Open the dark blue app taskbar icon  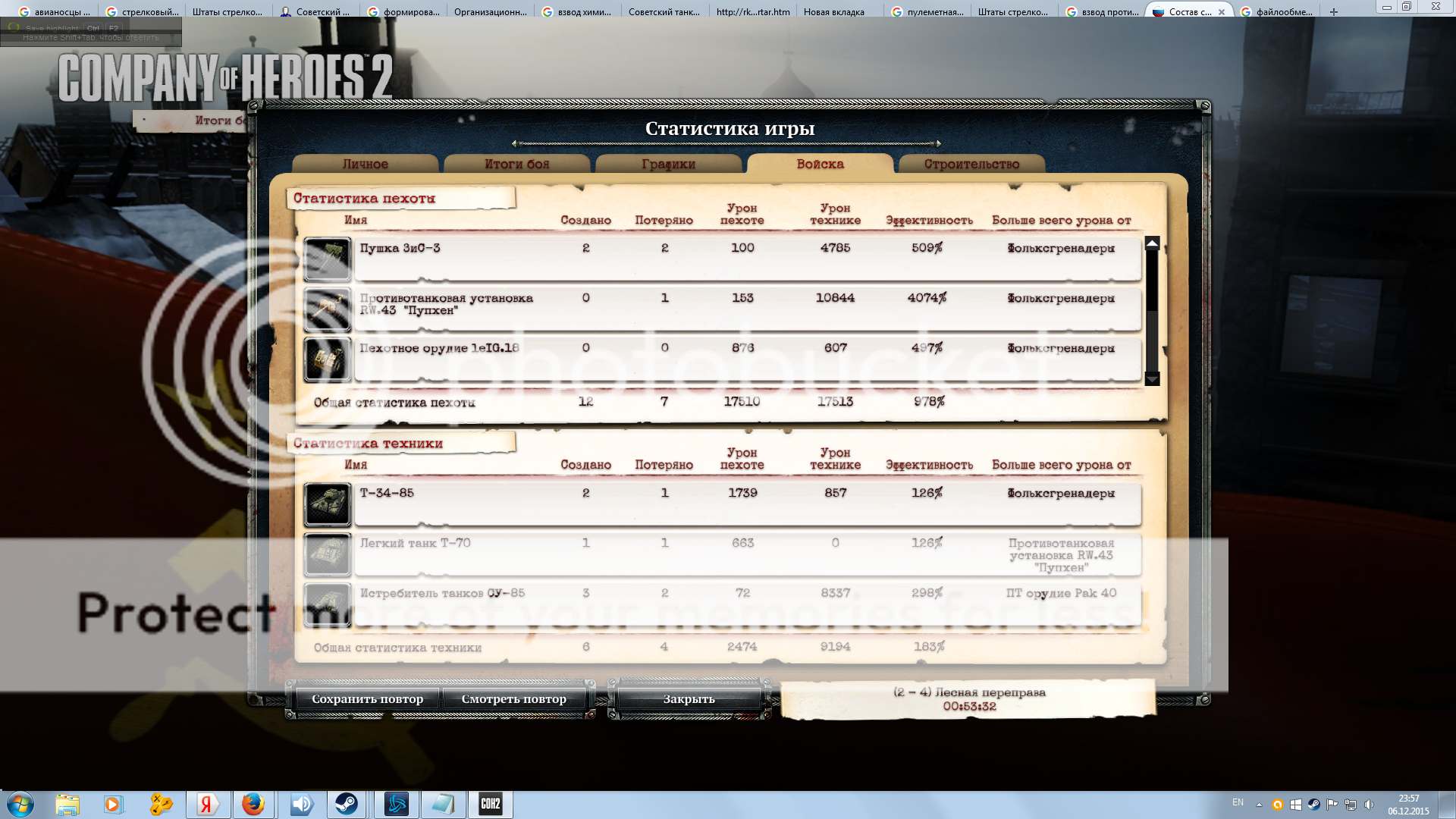pyautogui.click(x=397, y=805)
